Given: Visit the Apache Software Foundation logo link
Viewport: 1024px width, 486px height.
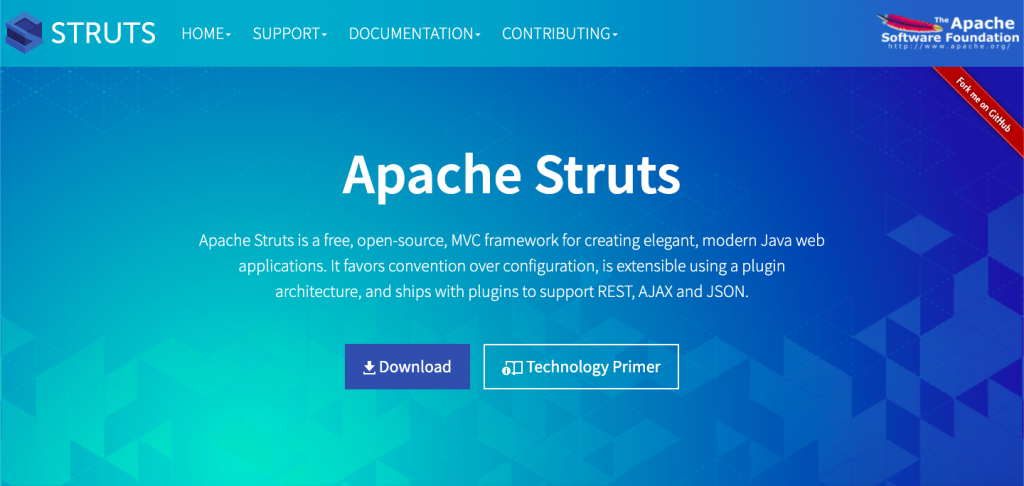Looking at the screenshot, I should [x=948, y=33].
